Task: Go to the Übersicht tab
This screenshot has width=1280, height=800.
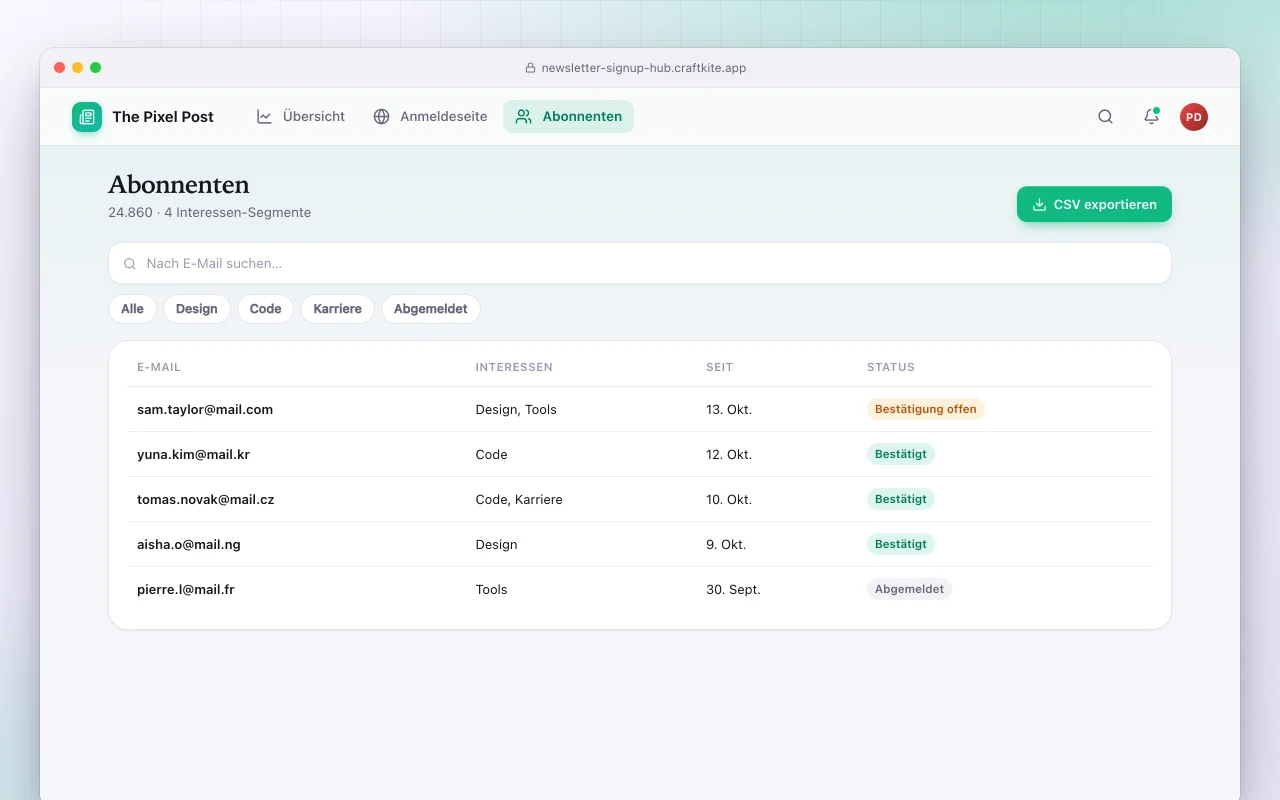Action: point(301,117)
